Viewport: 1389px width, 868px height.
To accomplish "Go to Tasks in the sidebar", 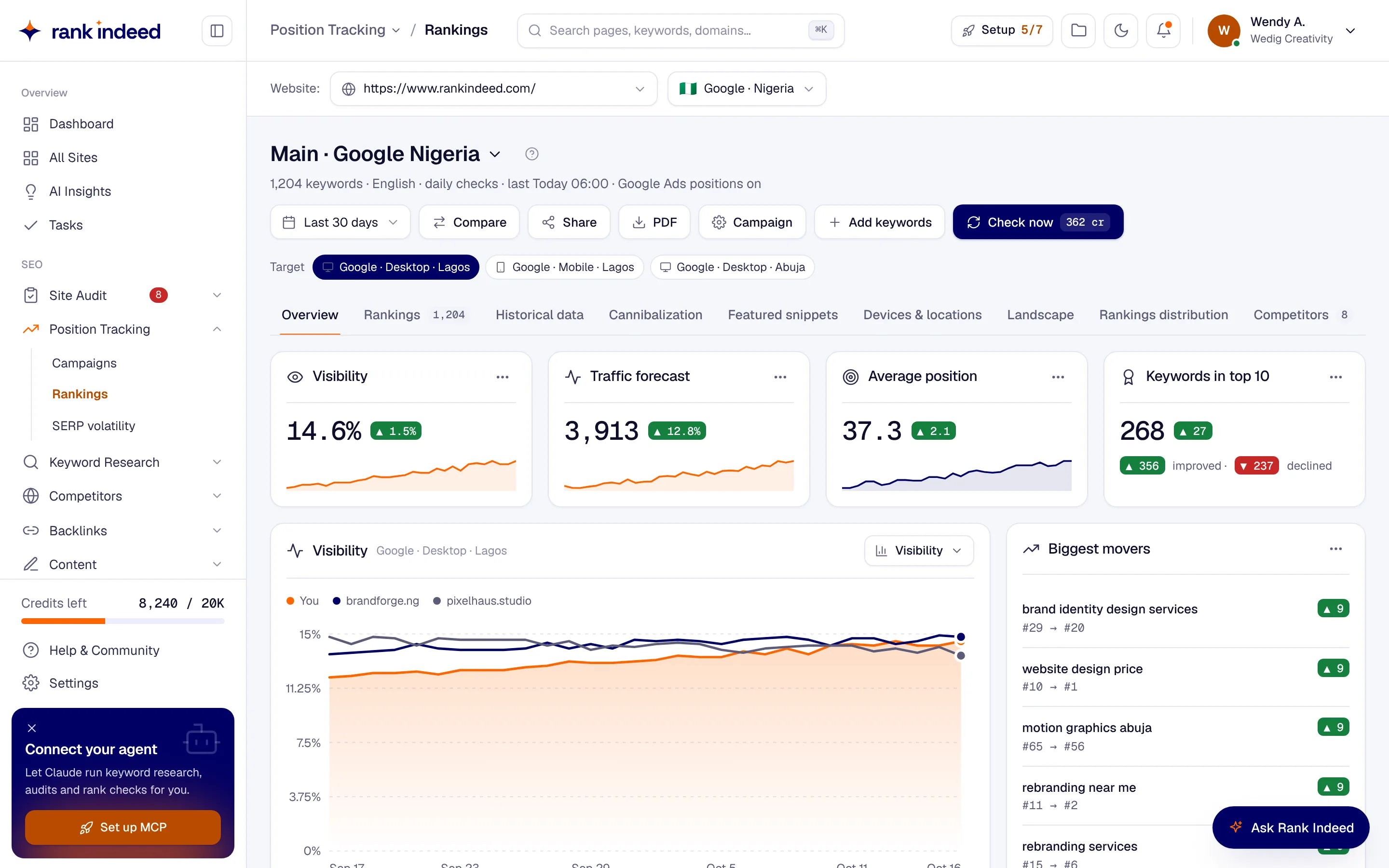I will pyautogui.click(x=123, y=225).
